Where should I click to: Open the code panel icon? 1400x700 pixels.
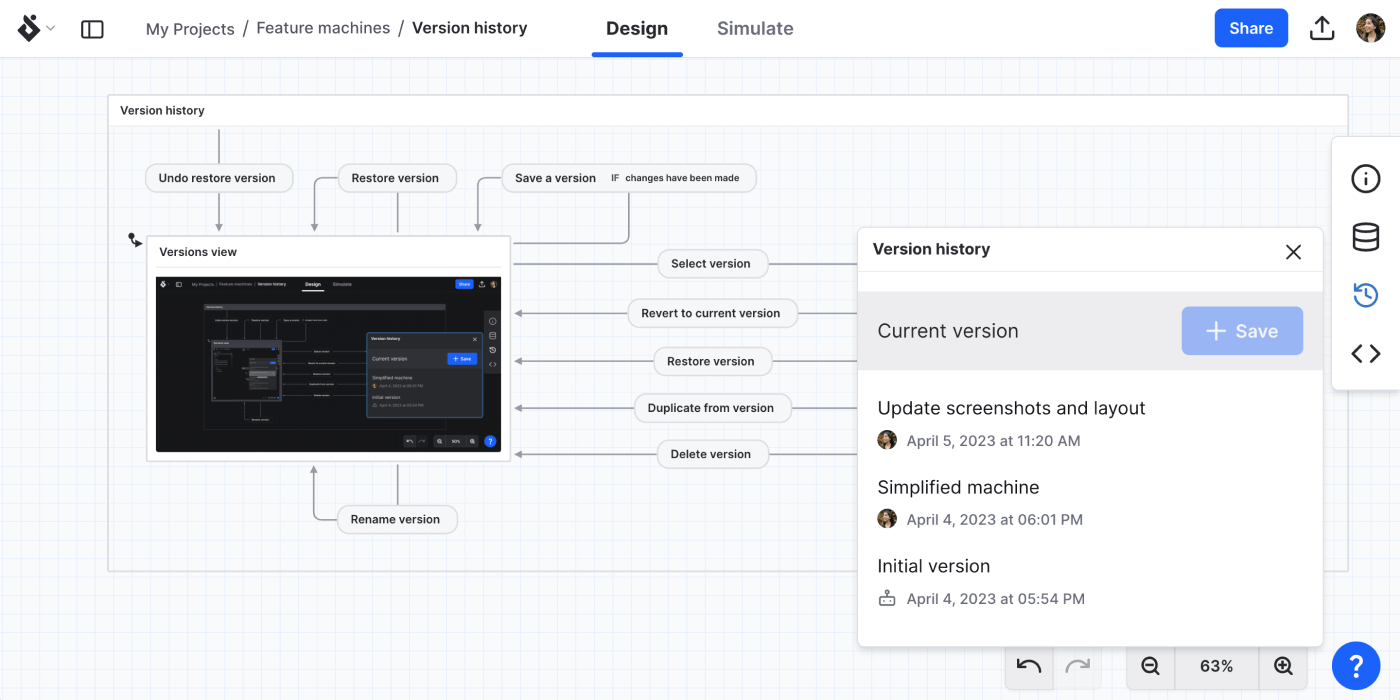pos(1365,353)
